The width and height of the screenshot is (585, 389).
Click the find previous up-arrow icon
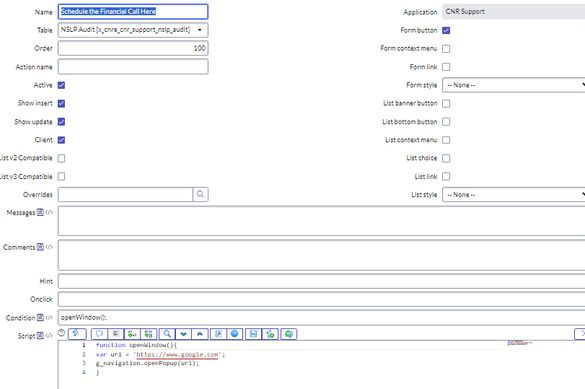(x=200, y=334)
